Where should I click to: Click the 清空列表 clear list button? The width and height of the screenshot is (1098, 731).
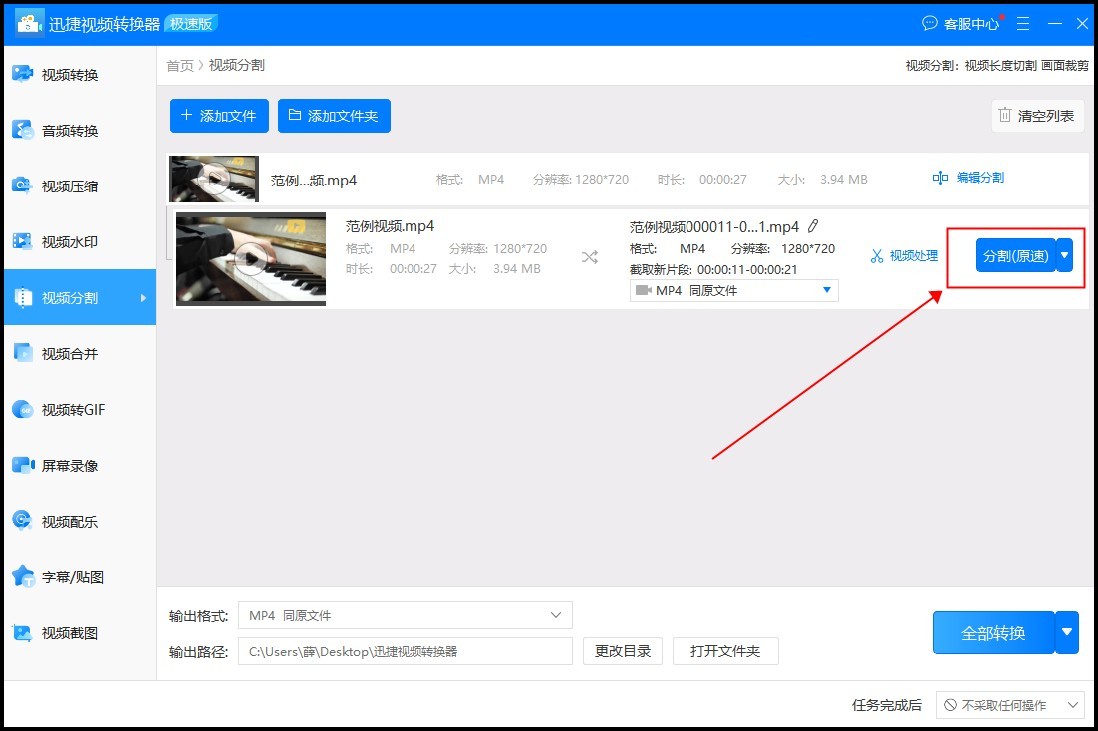point(1037,115)
